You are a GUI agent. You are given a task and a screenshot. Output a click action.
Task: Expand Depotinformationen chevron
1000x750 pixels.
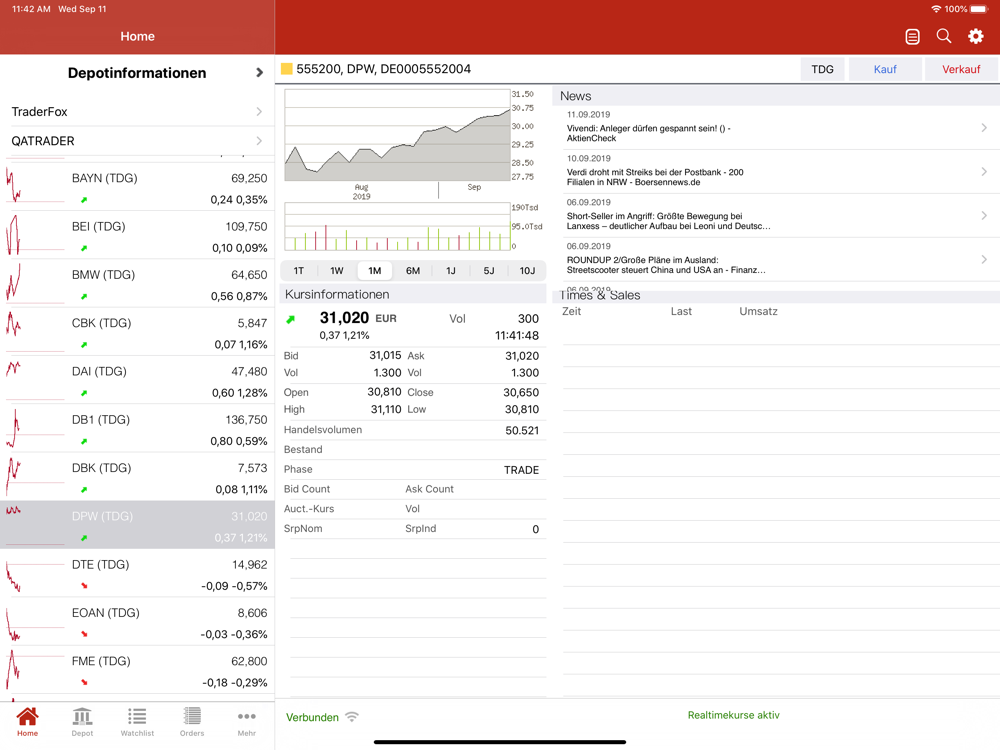pyautogui.click(x=259, y=73)
